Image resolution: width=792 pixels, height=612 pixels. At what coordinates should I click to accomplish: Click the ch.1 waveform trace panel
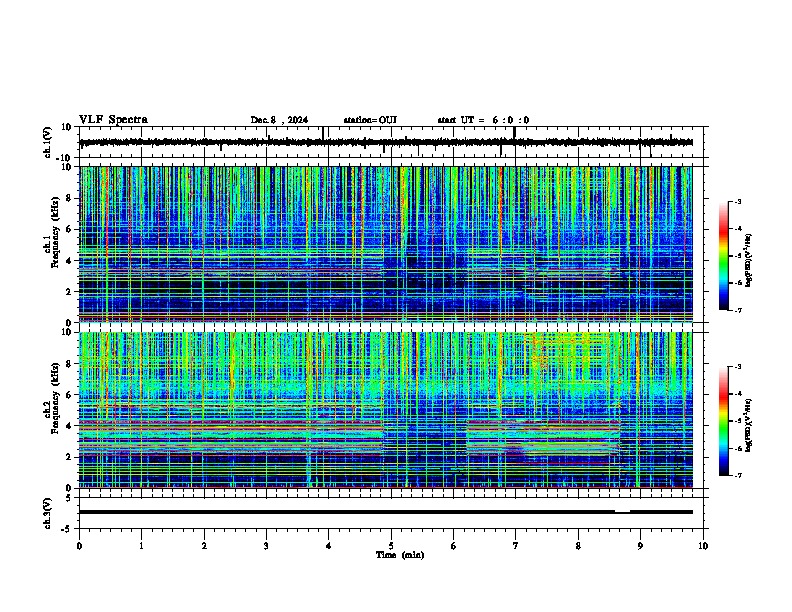393,142
